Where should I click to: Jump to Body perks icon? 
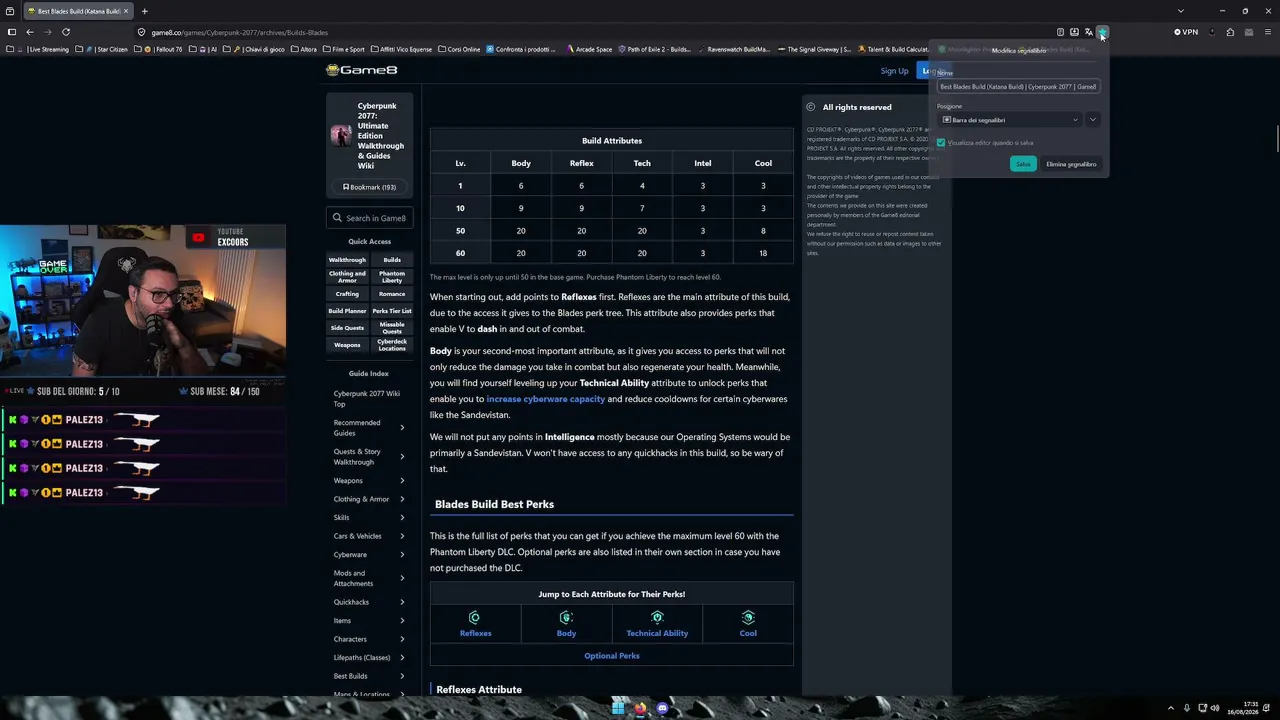[x=566, y=617]
